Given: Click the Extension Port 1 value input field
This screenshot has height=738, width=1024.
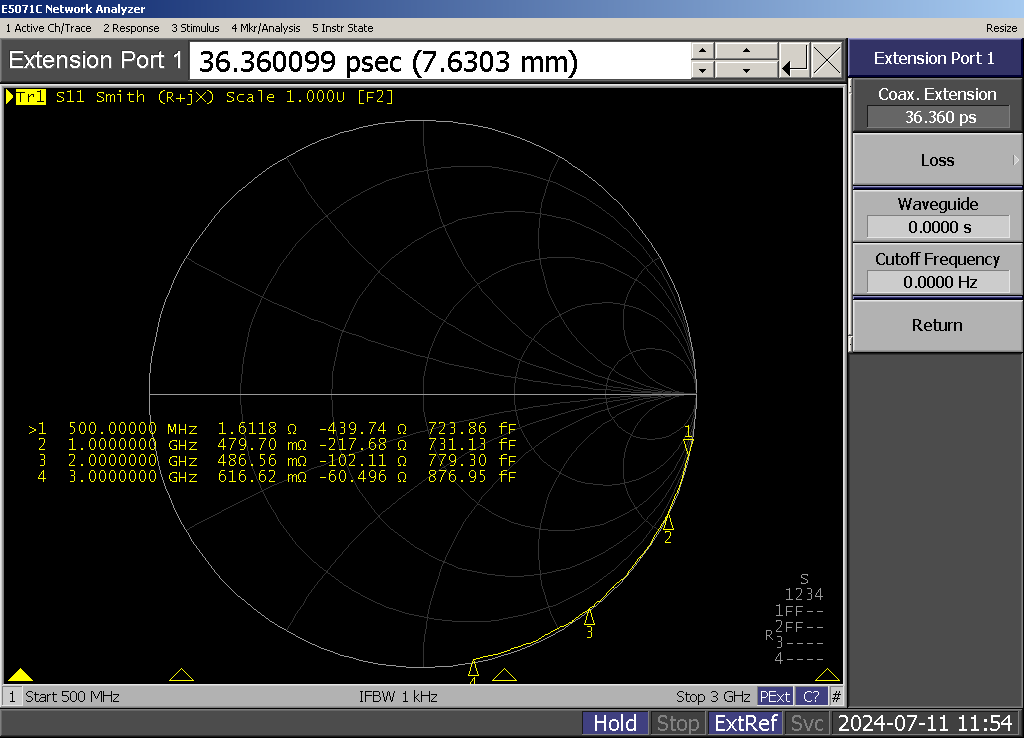Looking at the screenshot, I should point(440,62).
